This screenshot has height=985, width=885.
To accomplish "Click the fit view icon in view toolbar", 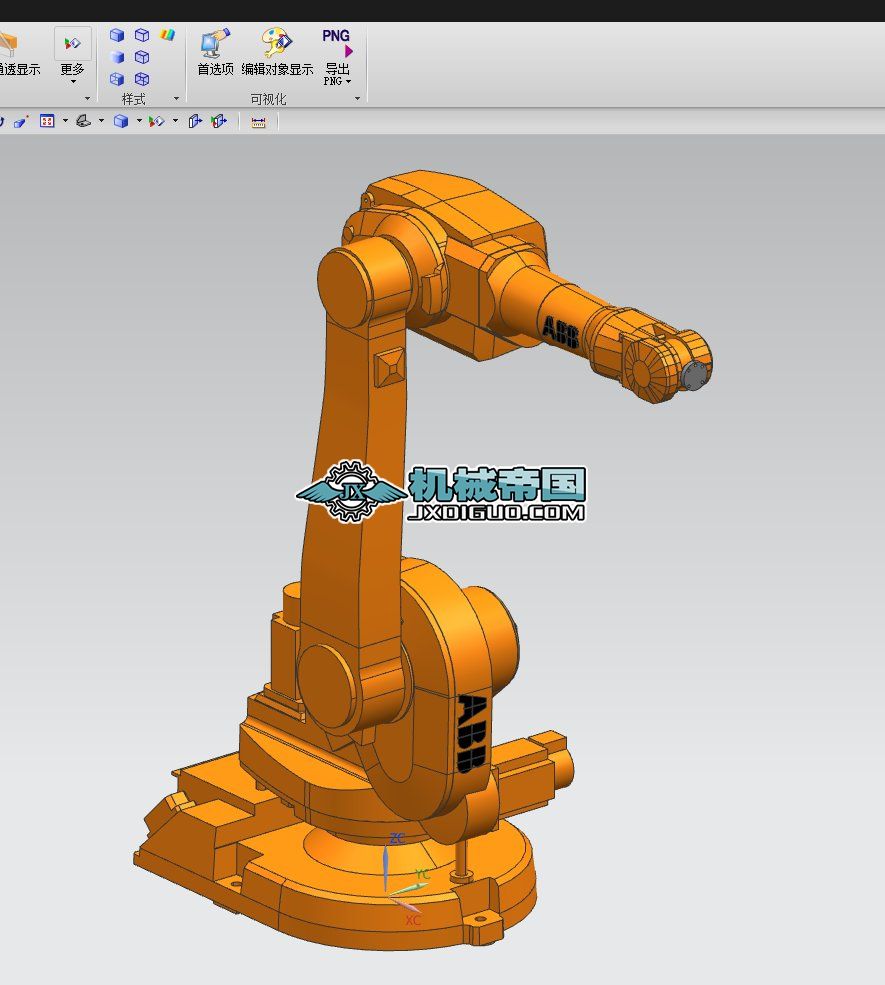I will (47, 122).
